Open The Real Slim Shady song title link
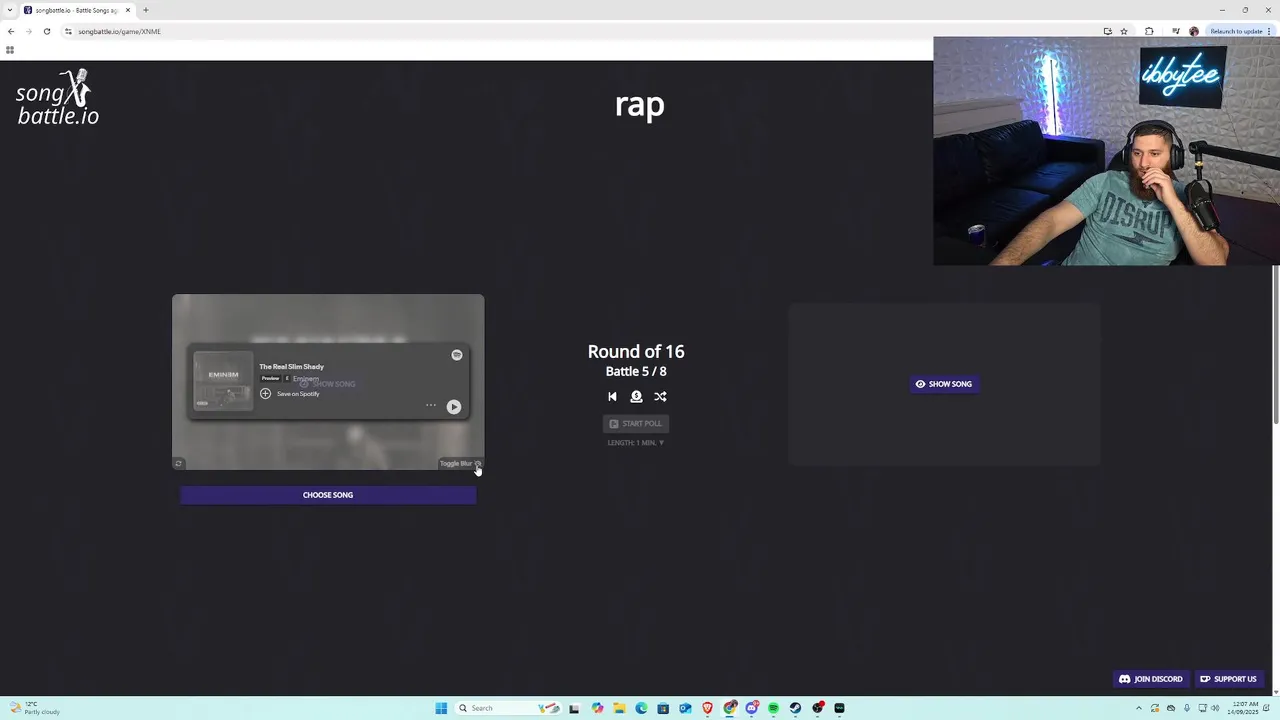This screenshot has width=1280, height=720. (x=291, y=366)
